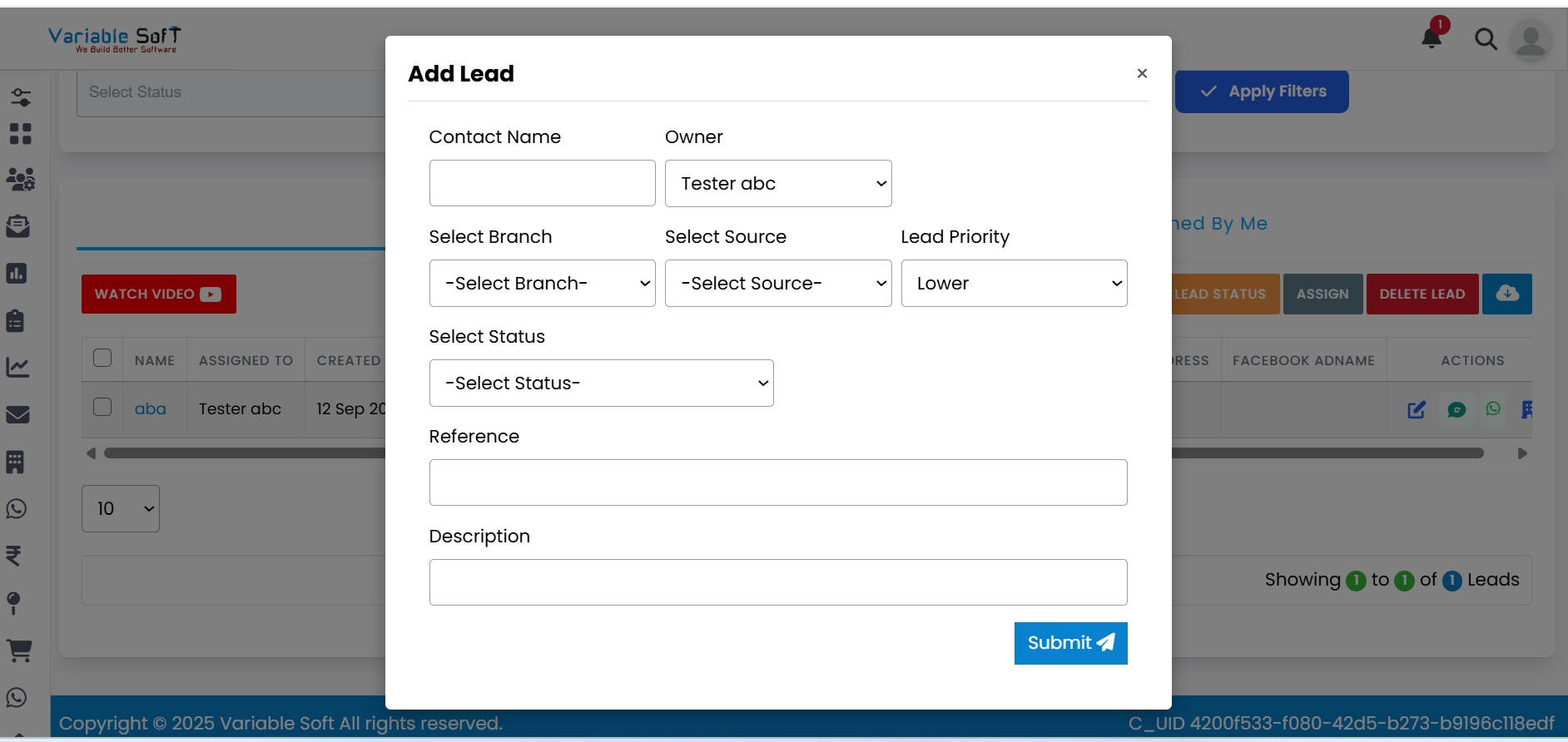This screenshot has height=742, width=1568.
Task: Click WATCH VIDEO button
Action: pos(159,294)
